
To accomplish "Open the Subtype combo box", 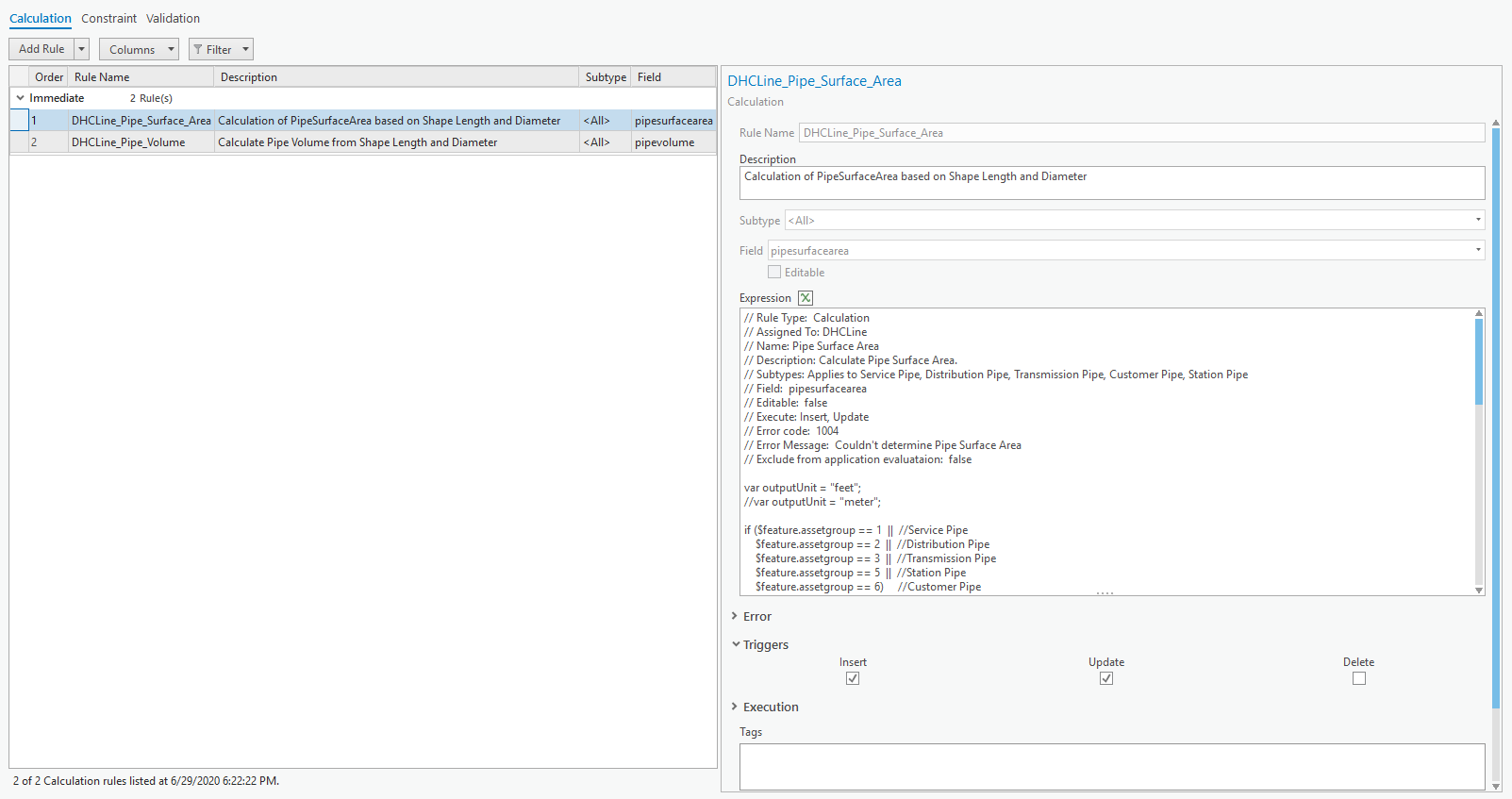I will tap(1135, 220).
